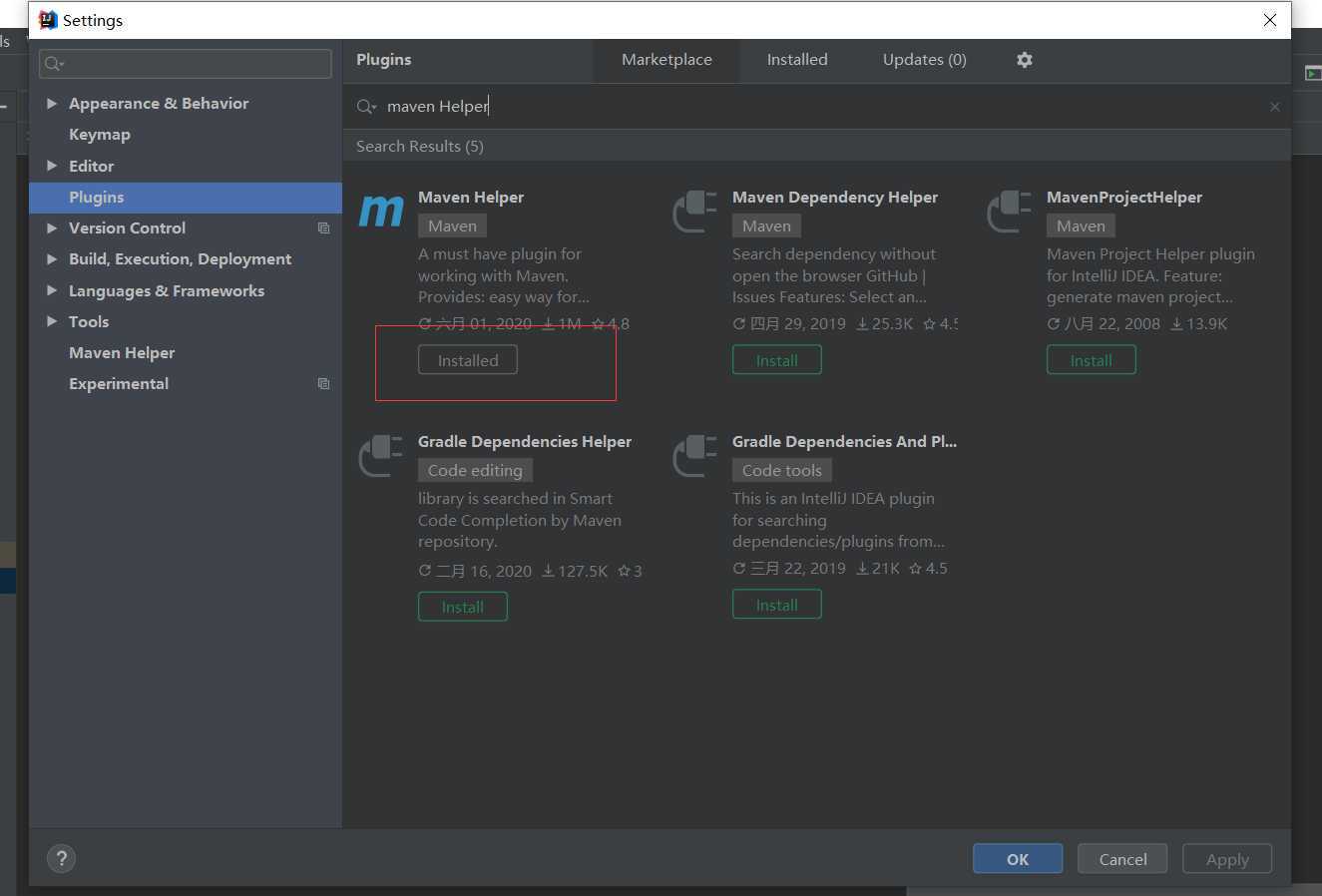Click the Search Results (5) label
The width and height of the screenshot is (1322, 896).
coord(420,147)
